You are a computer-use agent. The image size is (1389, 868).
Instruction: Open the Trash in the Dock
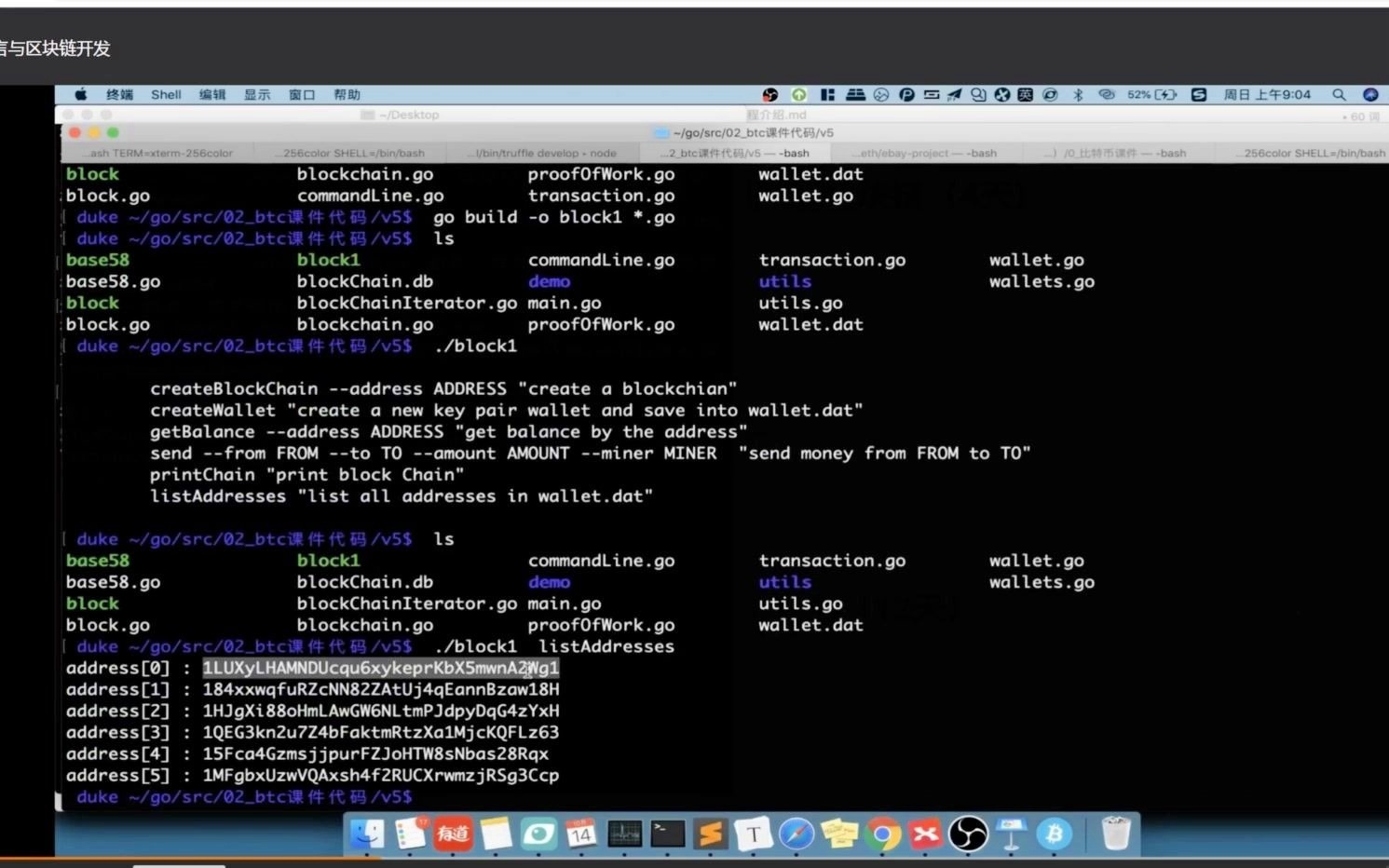1115,834
